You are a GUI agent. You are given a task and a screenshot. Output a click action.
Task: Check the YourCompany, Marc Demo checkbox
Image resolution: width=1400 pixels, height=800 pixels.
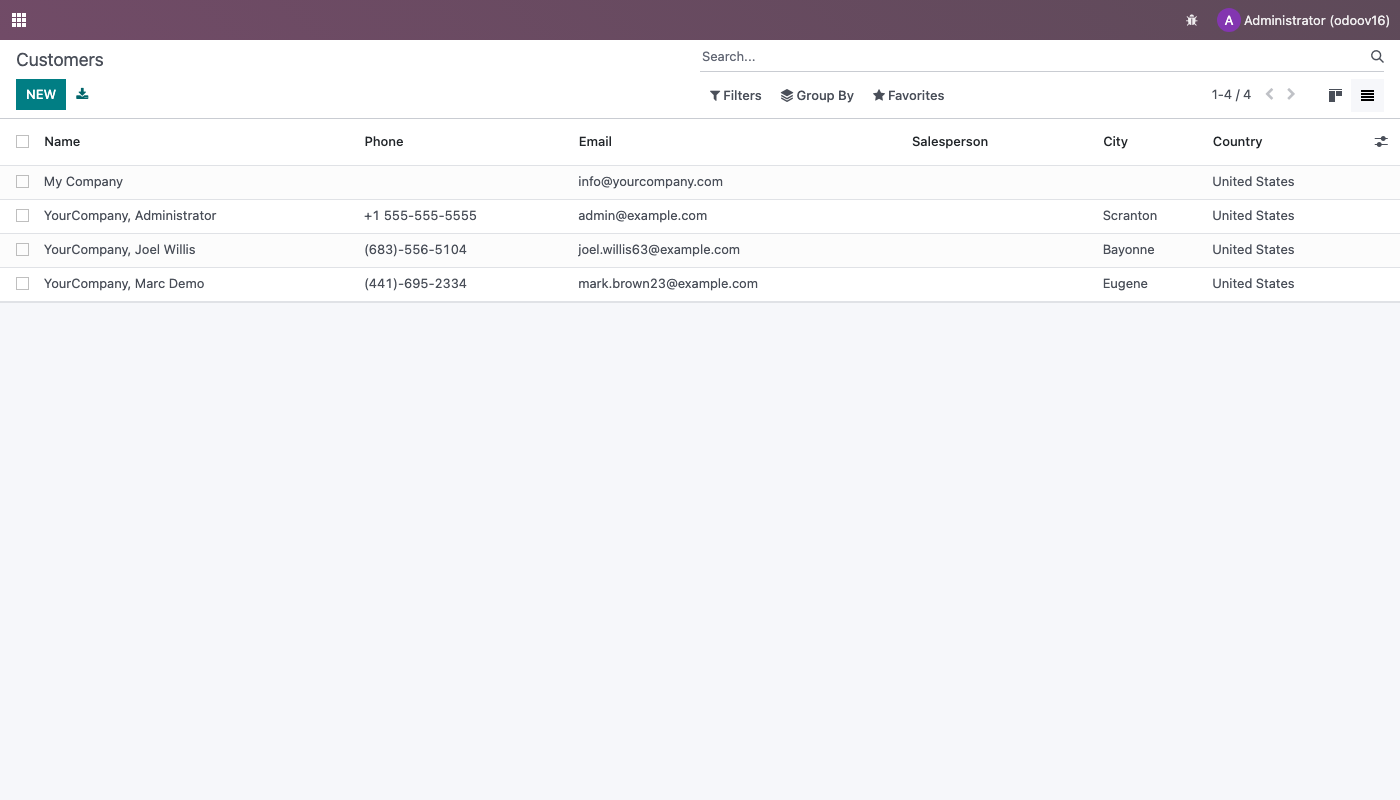22,284
